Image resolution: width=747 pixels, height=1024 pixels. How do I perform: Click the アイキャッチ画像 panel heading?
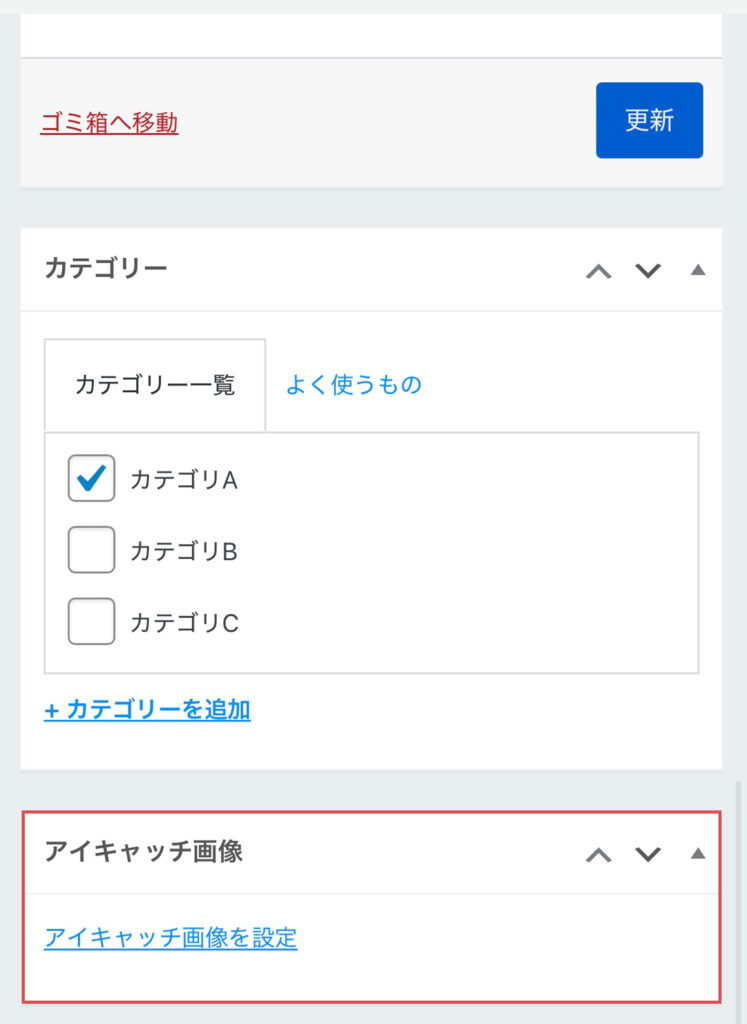[144, 852]
